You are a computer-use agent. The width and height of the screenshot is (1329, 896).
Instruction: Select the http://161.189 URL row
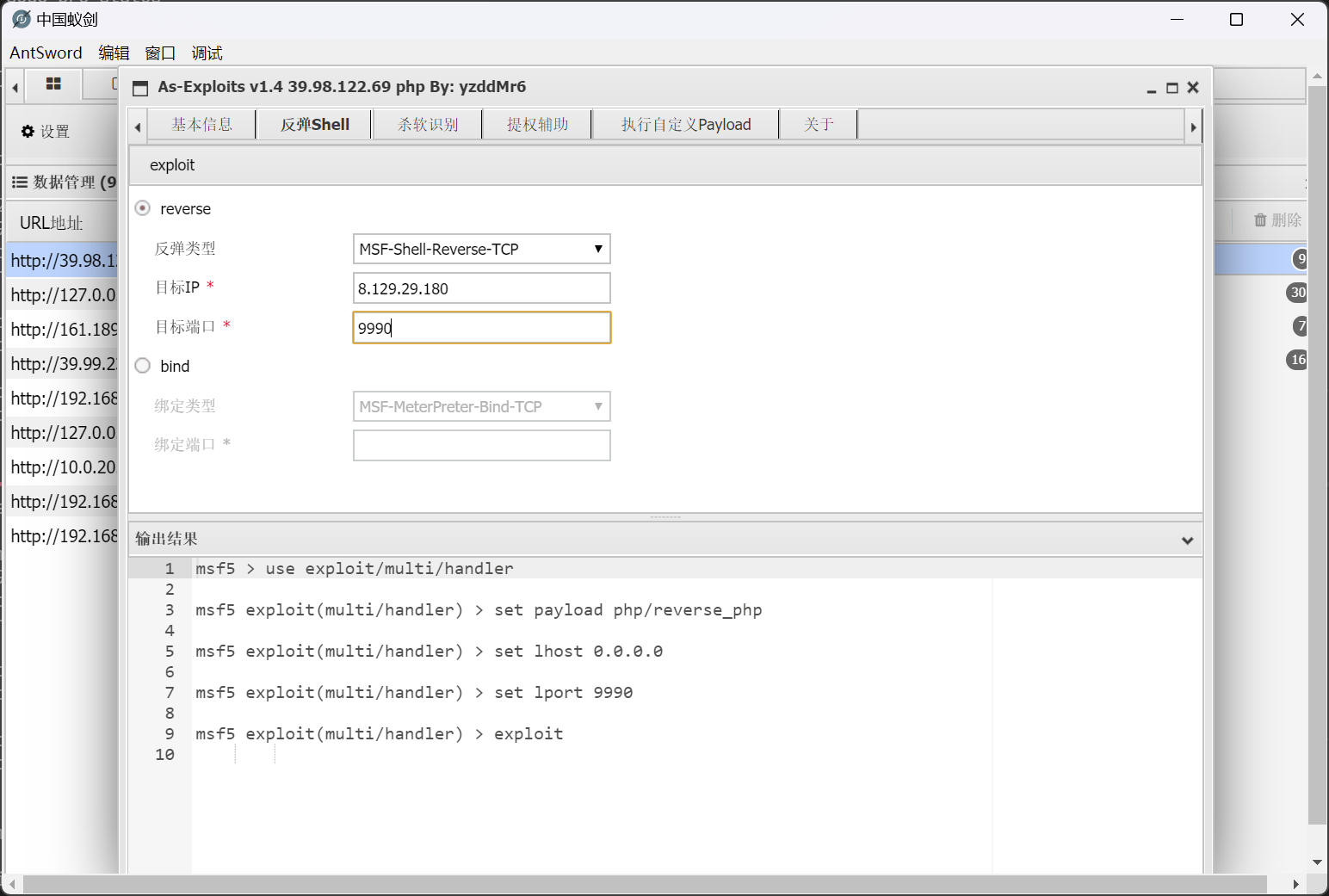(x=62, y=329)
